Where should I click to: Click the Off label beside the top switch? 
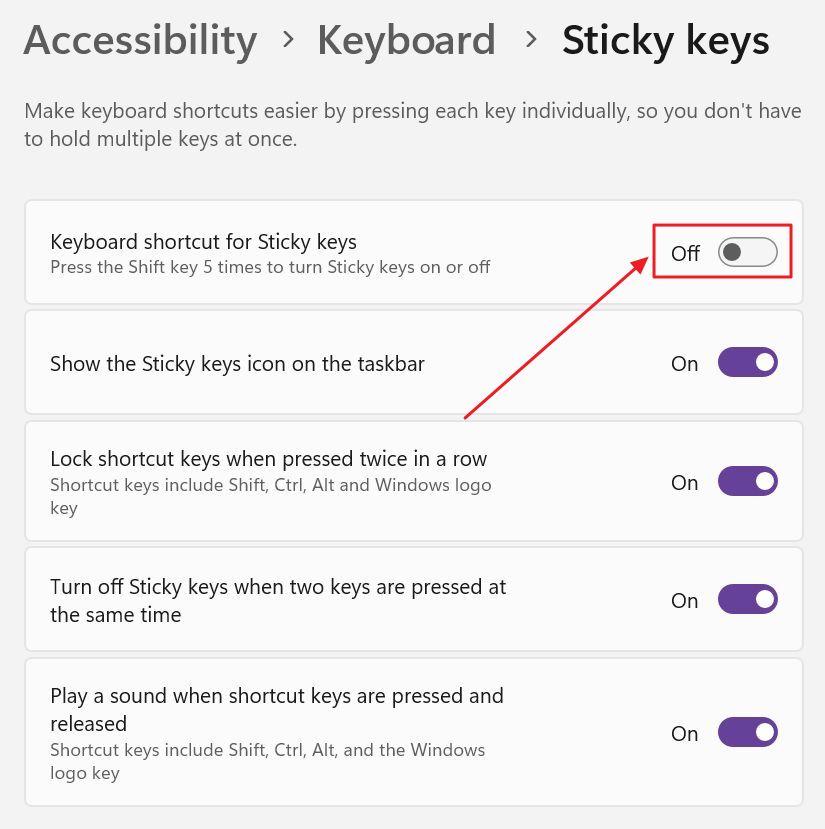click(685, 254)
